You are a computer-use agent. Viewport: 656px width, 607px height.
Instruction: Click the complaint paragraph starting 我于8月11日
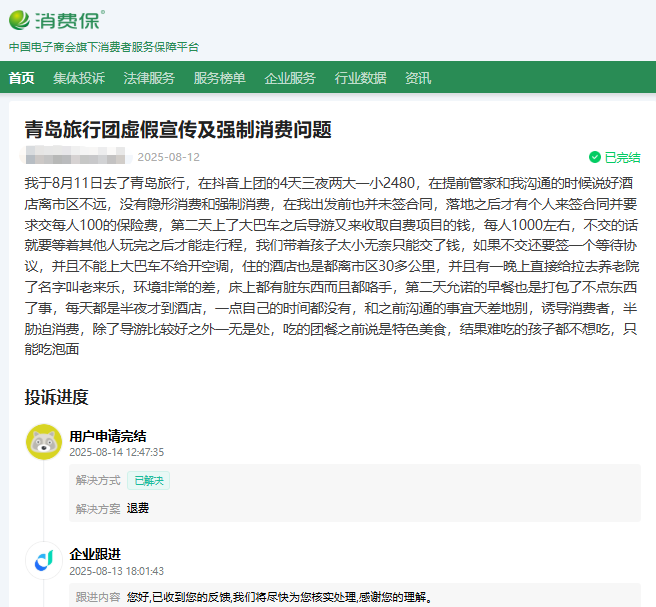[x=332, y=266]
